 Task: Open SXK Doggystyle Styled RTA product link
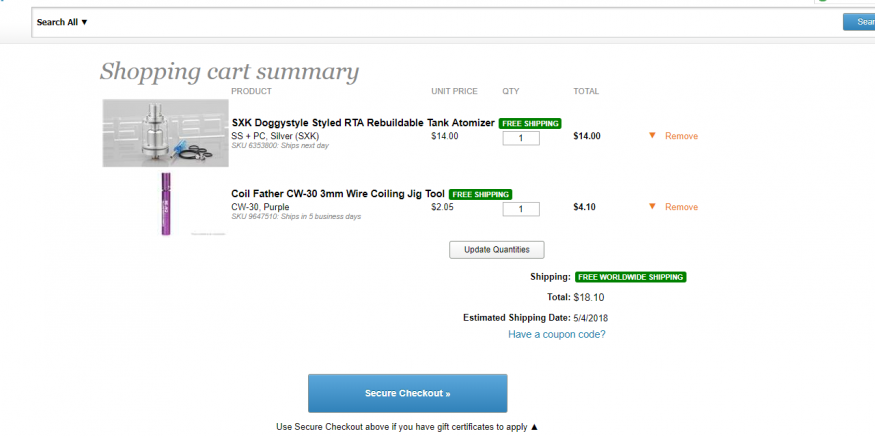point(363,123)
